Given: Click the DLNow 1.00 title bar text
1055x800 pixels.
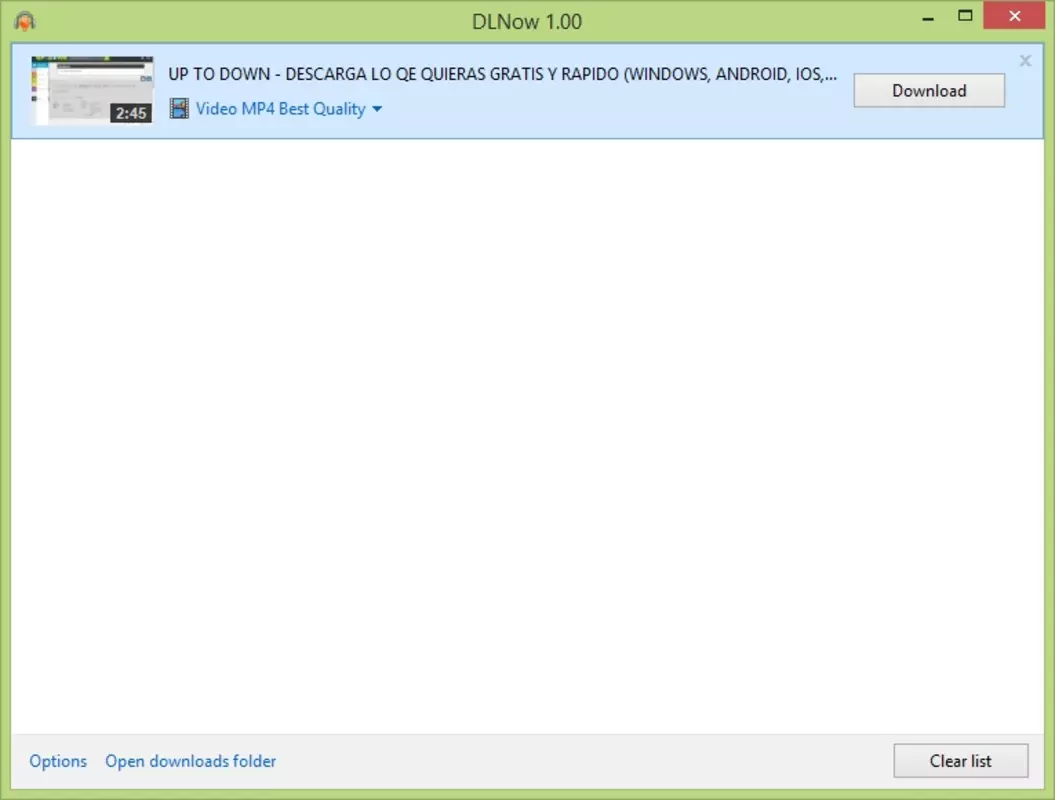Looking at the screenshot, I should [527, 22].
